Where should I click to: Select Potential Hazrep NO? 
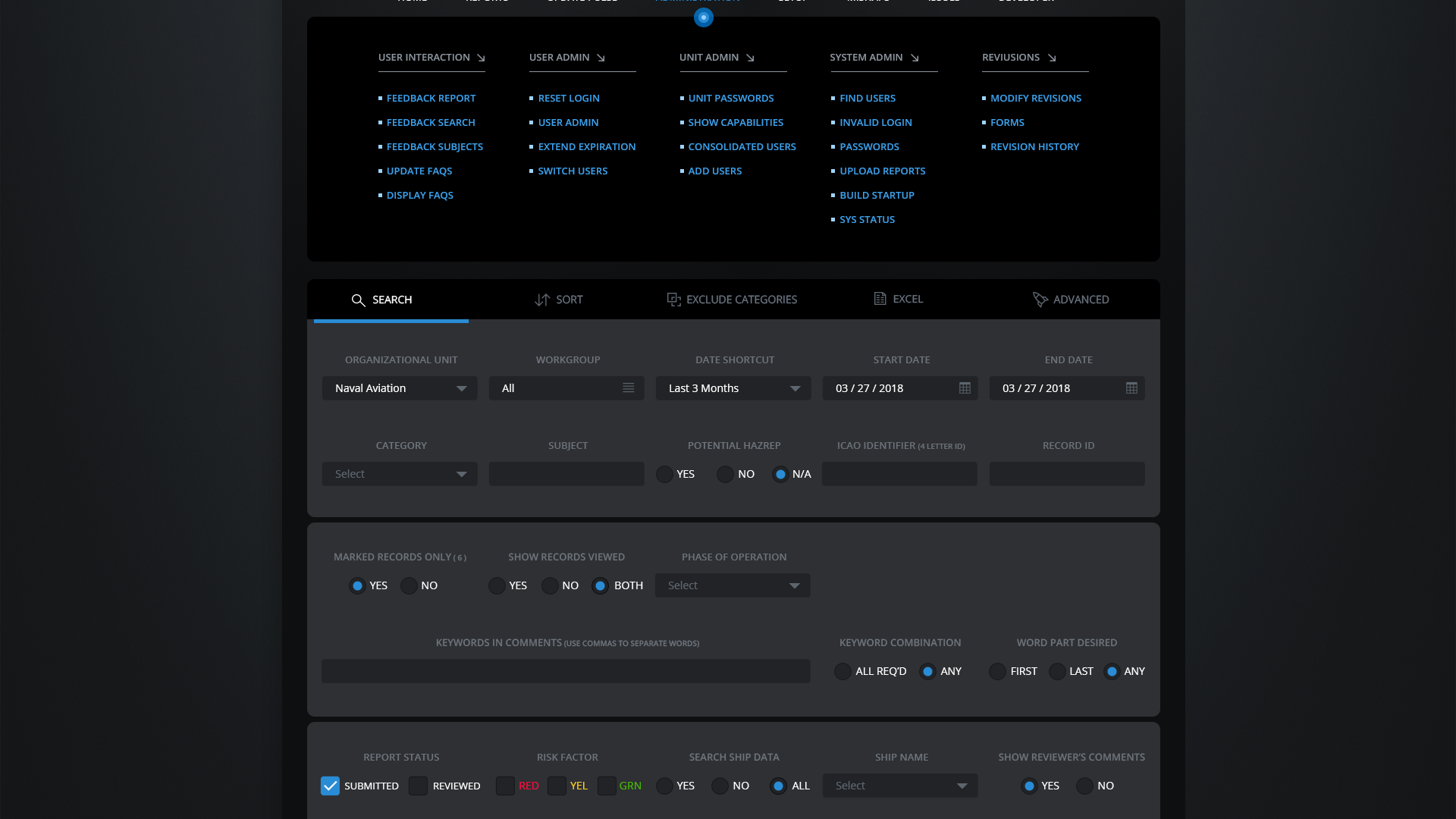point(725,475)
